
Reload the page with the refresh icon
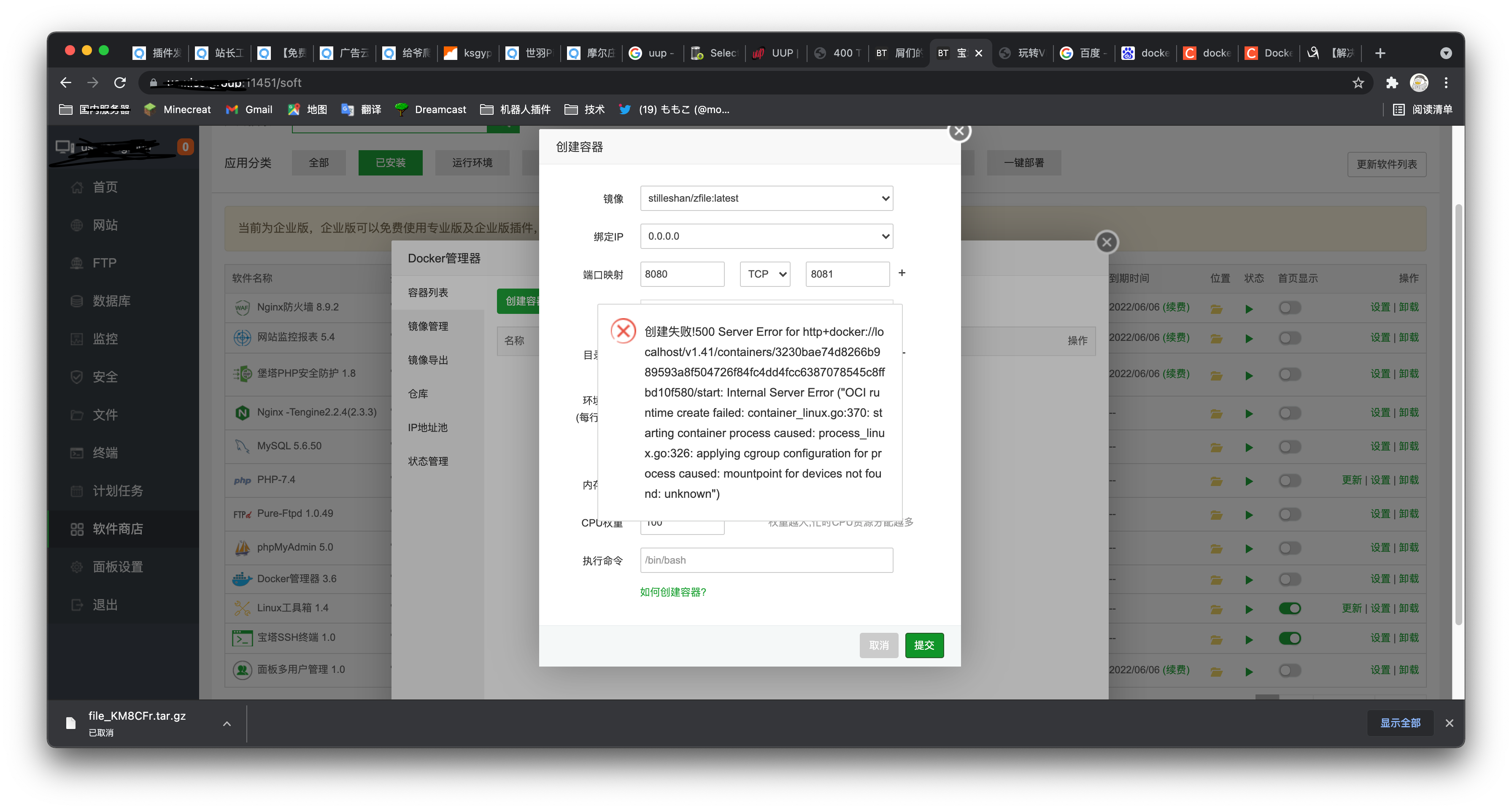120,83
